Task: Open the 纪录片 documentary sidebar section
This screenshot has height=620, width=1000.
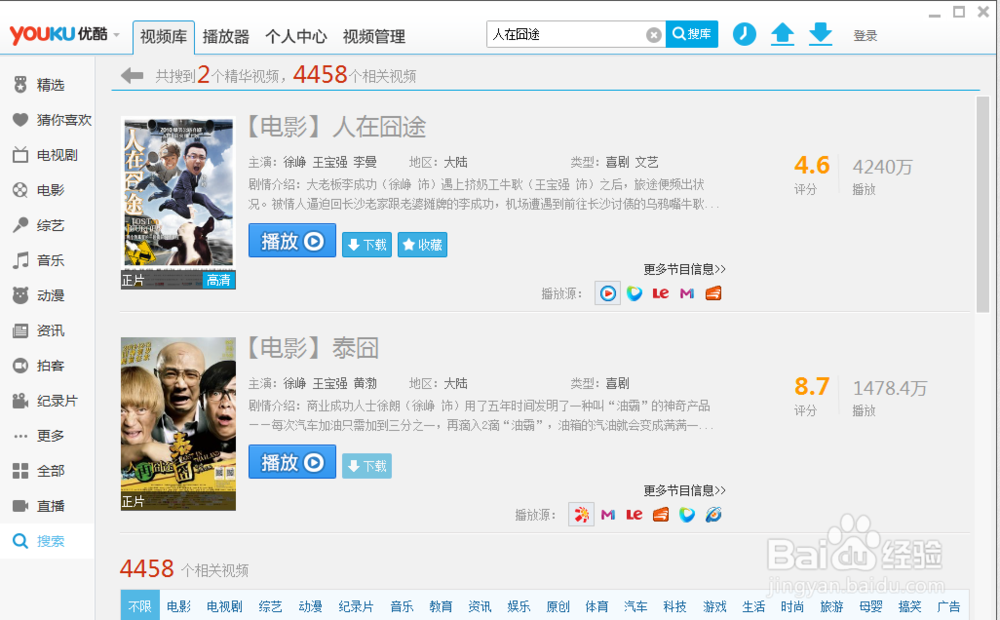Action: tap(47, 401)
